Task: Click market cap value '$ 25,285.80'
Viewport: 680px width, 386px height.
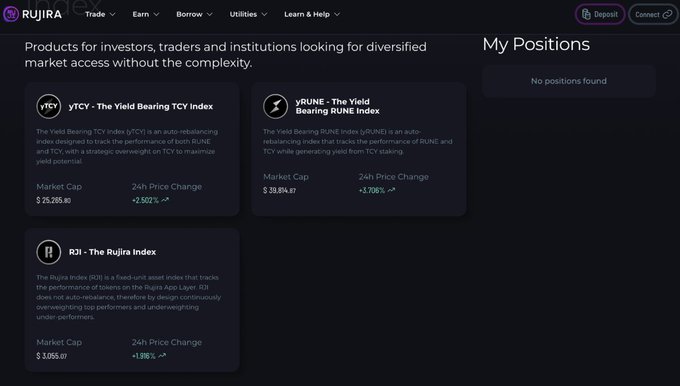Action: click(53, 200)
